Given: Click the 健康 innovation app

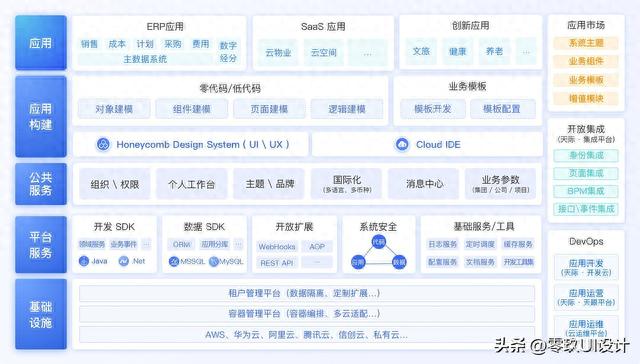Looking at the screenshot, I should [458, 51].
